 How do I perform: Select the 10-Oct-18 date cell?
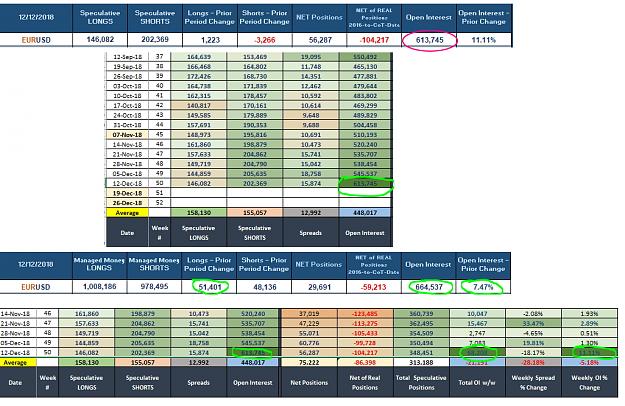[x=127, y=96]
